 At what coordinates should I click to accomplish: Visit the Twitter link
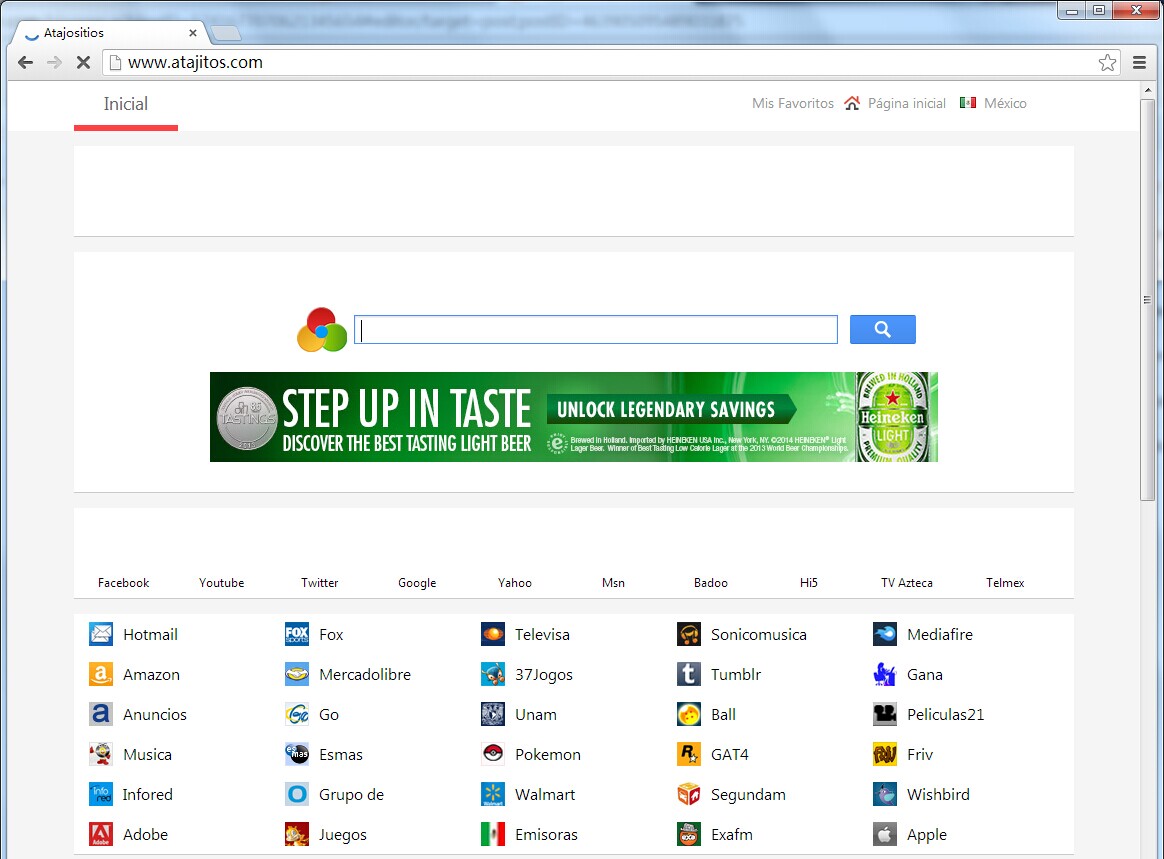(x=319, y=583)
